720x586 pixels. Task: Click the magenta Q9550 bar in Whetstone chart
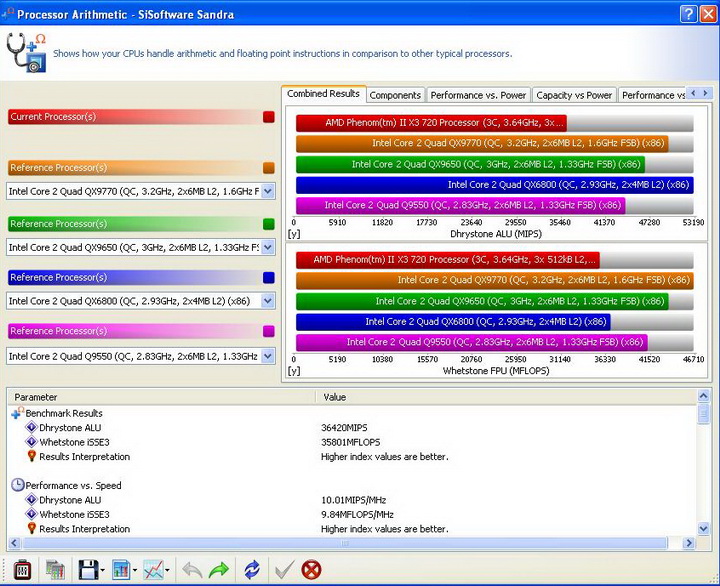pos(472,342)
